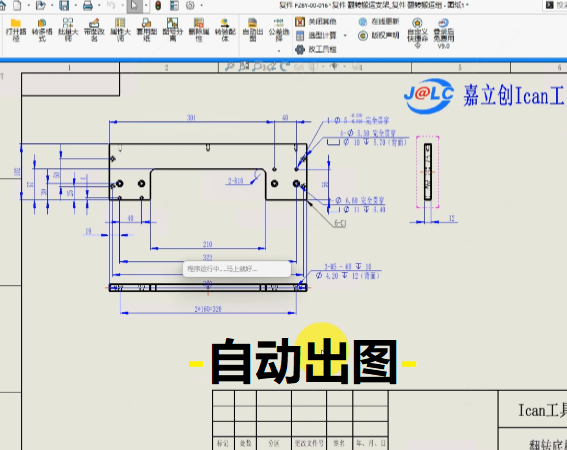Click the 签名 title block cell
Image resolution: width=567 pixels, height=450 pixels.
pyautogui.click(x=339, y=443)
